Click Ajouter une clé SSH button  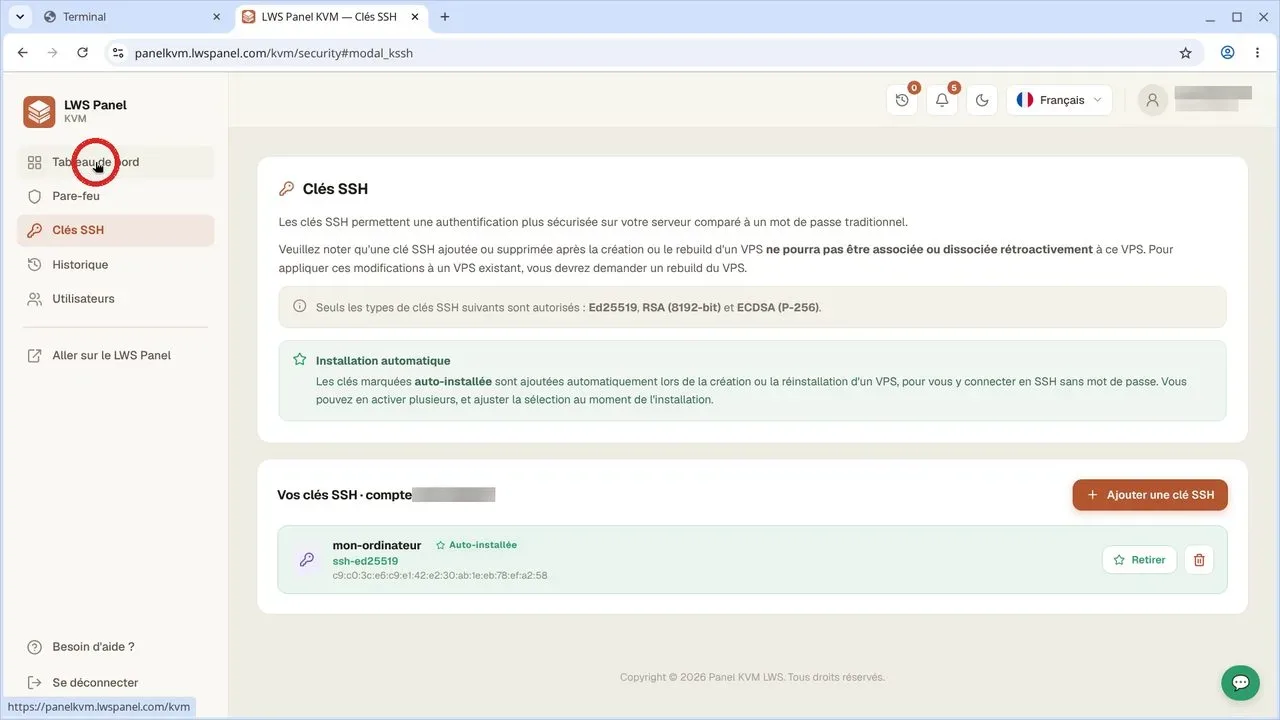[x=1150, y=495]
